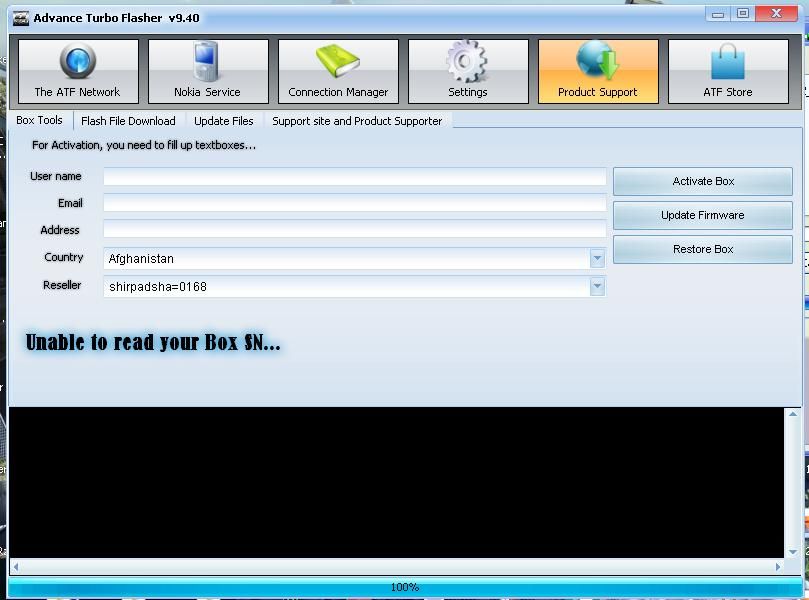
Task: Click horizontal scrollbar right arrow
Action: tap(778, 566)
